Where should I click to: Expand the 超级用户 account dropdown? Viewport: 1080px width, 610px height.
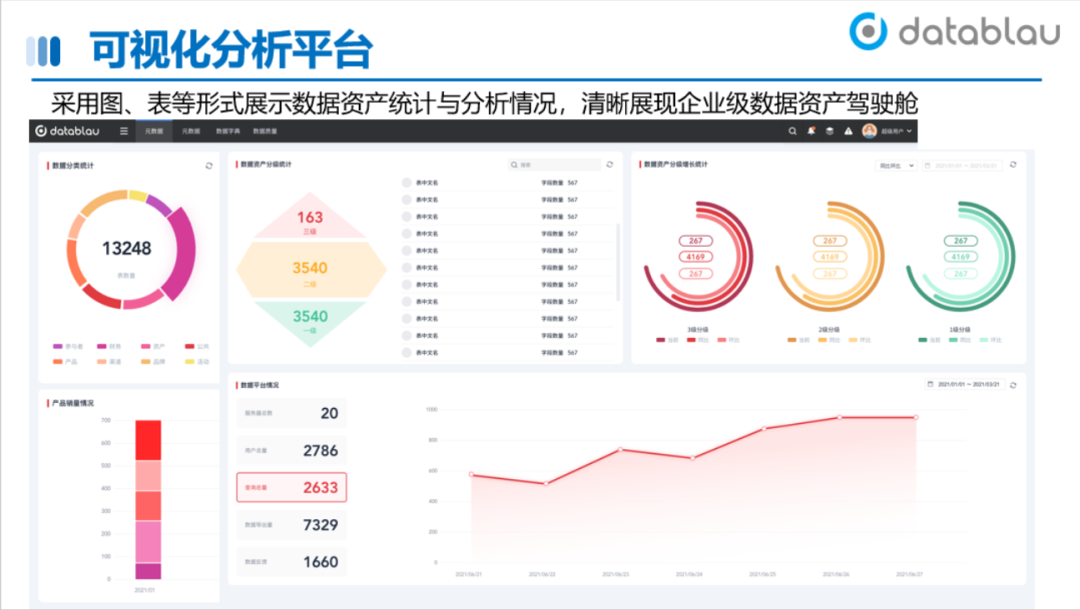pos(897,131)
